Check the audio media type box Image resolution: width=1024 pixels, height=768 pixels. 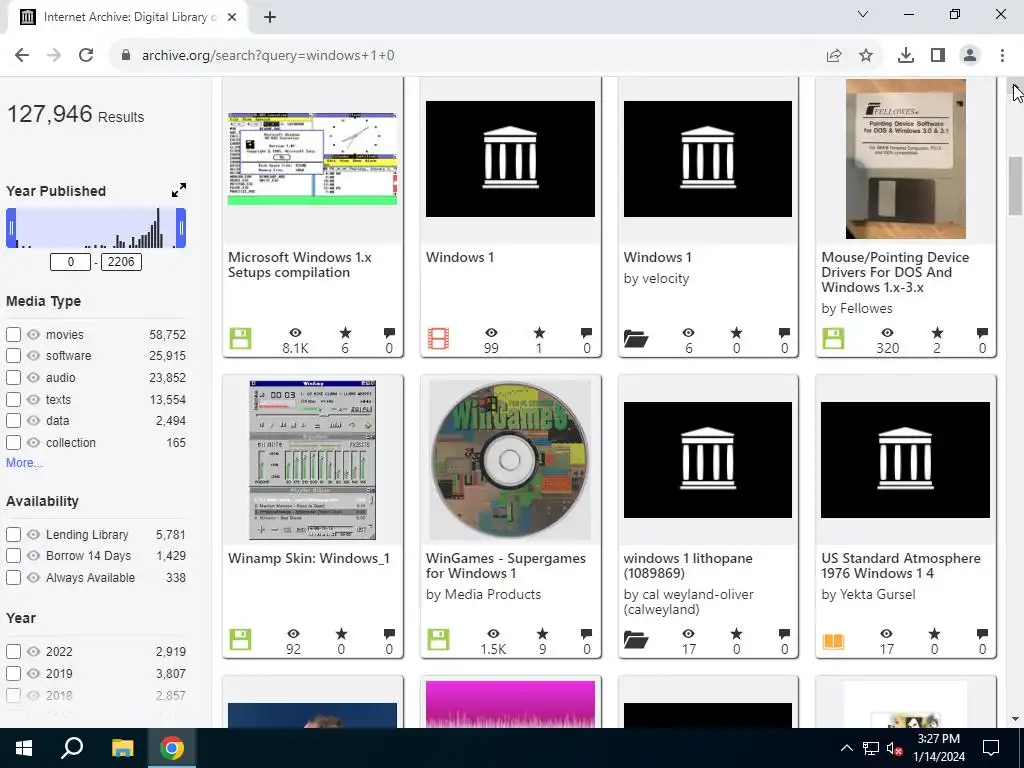point(14,377)
